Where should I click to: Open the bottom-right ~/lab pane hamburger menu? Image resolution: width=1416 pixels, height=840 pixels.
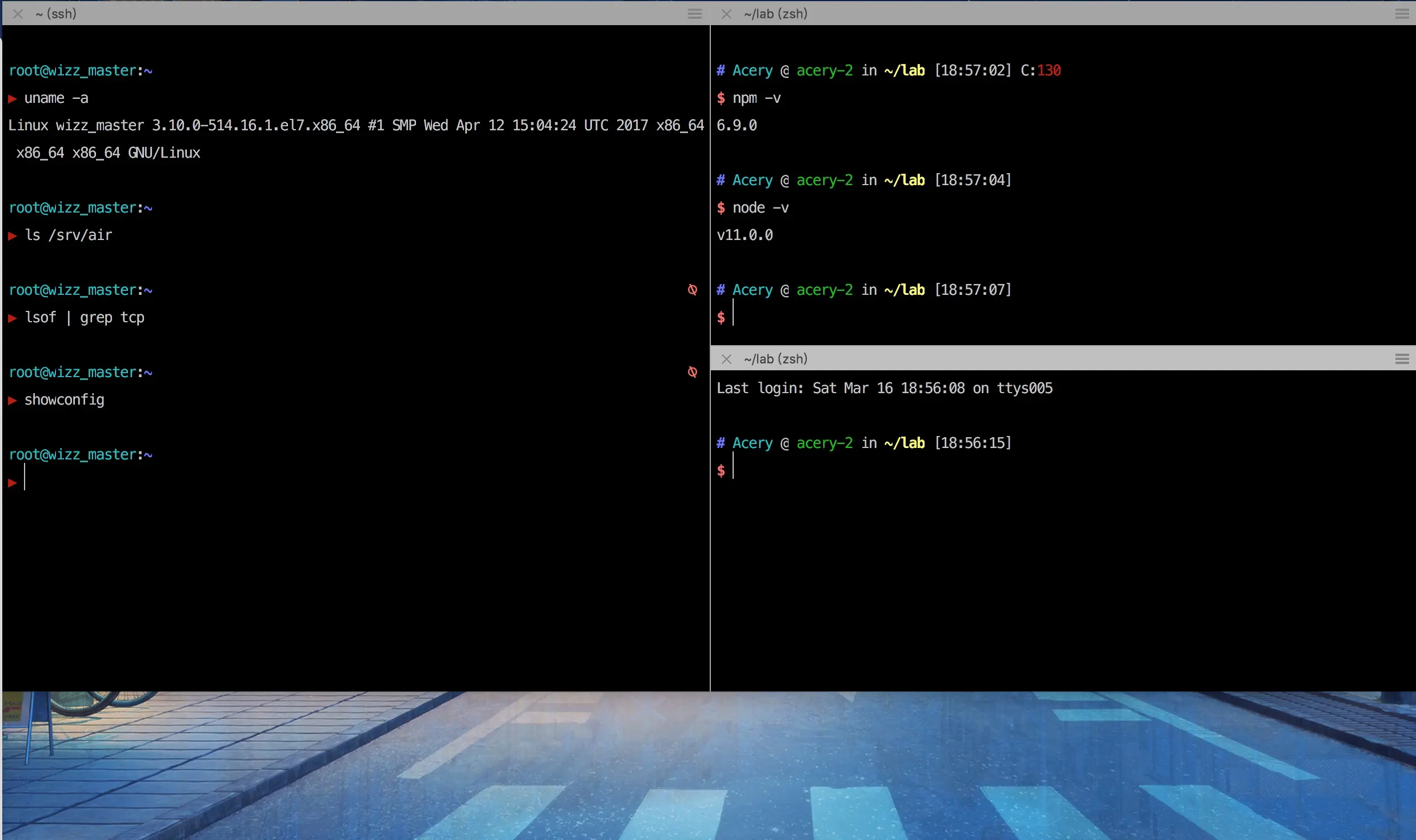pyautogui.click(x=1402, y=359)
